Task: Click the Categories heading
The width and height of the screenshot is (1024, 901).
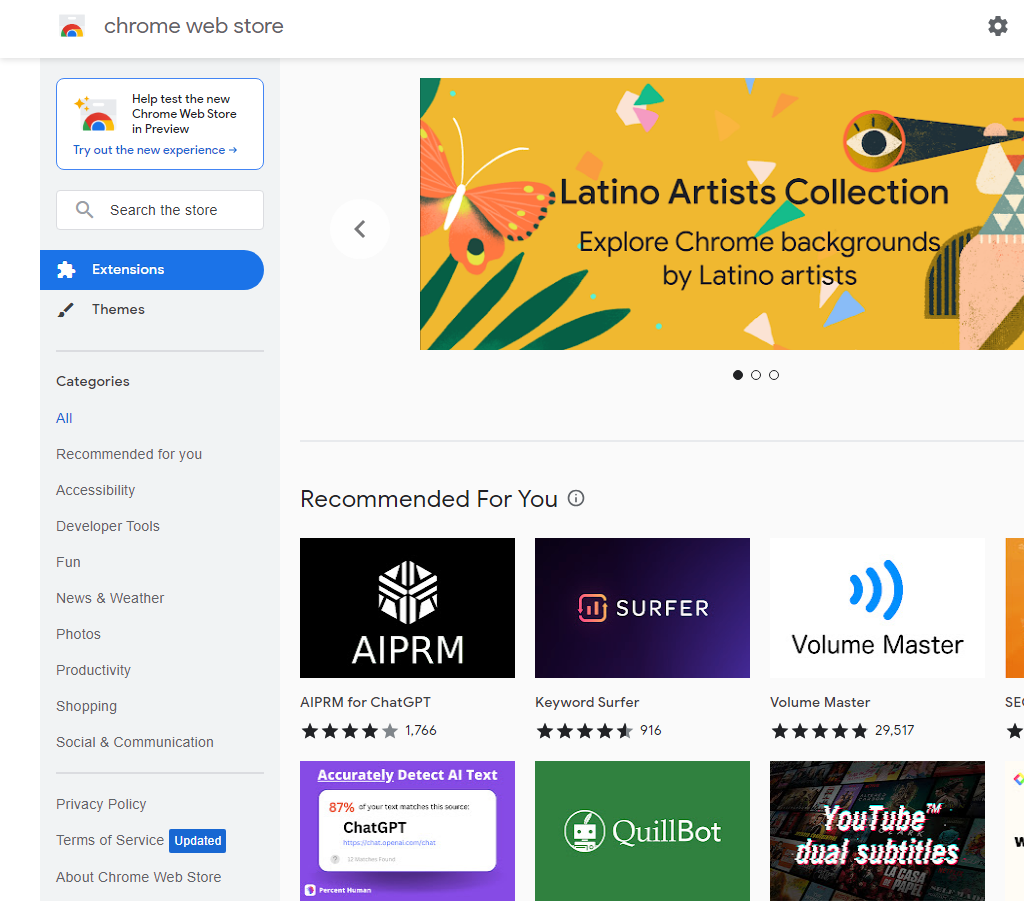Action: pos(93,381)
